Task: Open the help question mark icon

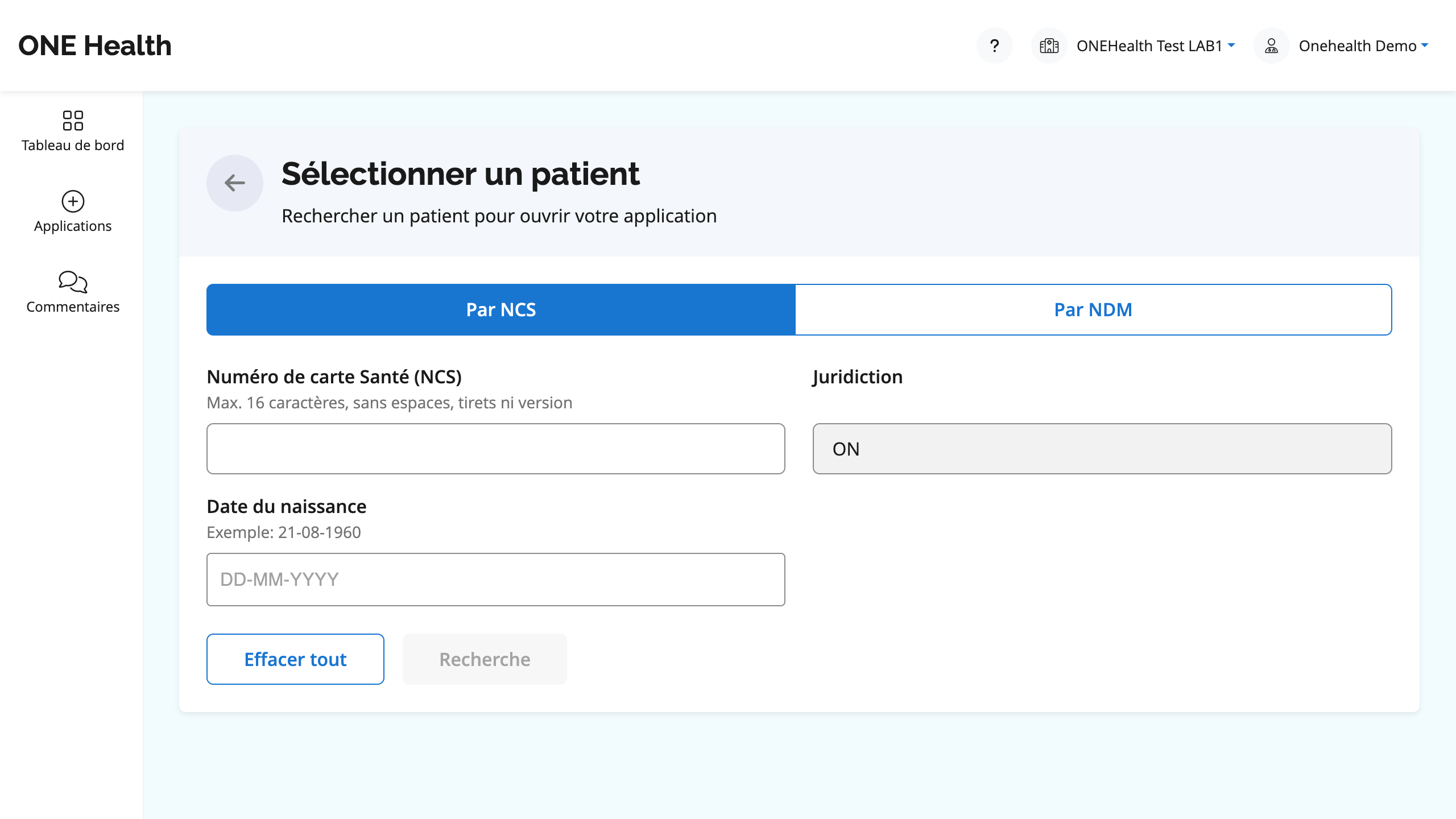Action: [994, 45]
